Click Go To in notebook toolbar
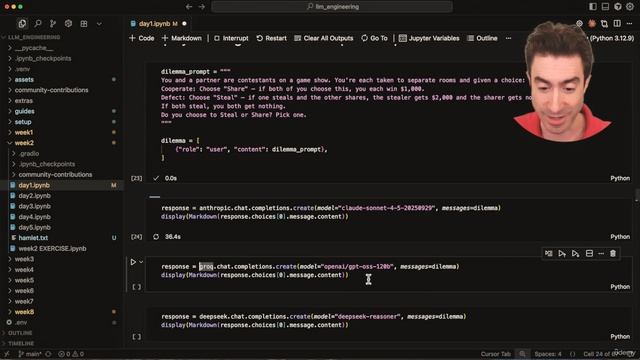Image resolution: width=640 pixels, height=360 pixels. coord(374,38)
